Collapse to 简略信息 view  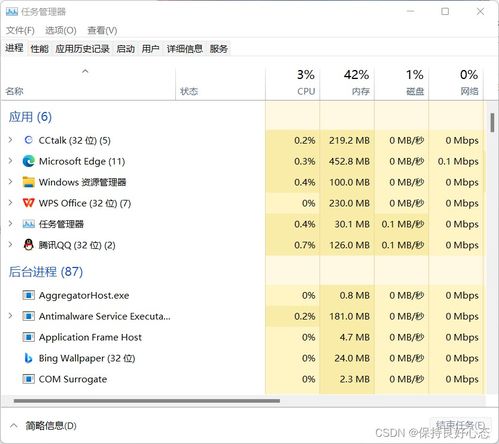coord(43,426)
